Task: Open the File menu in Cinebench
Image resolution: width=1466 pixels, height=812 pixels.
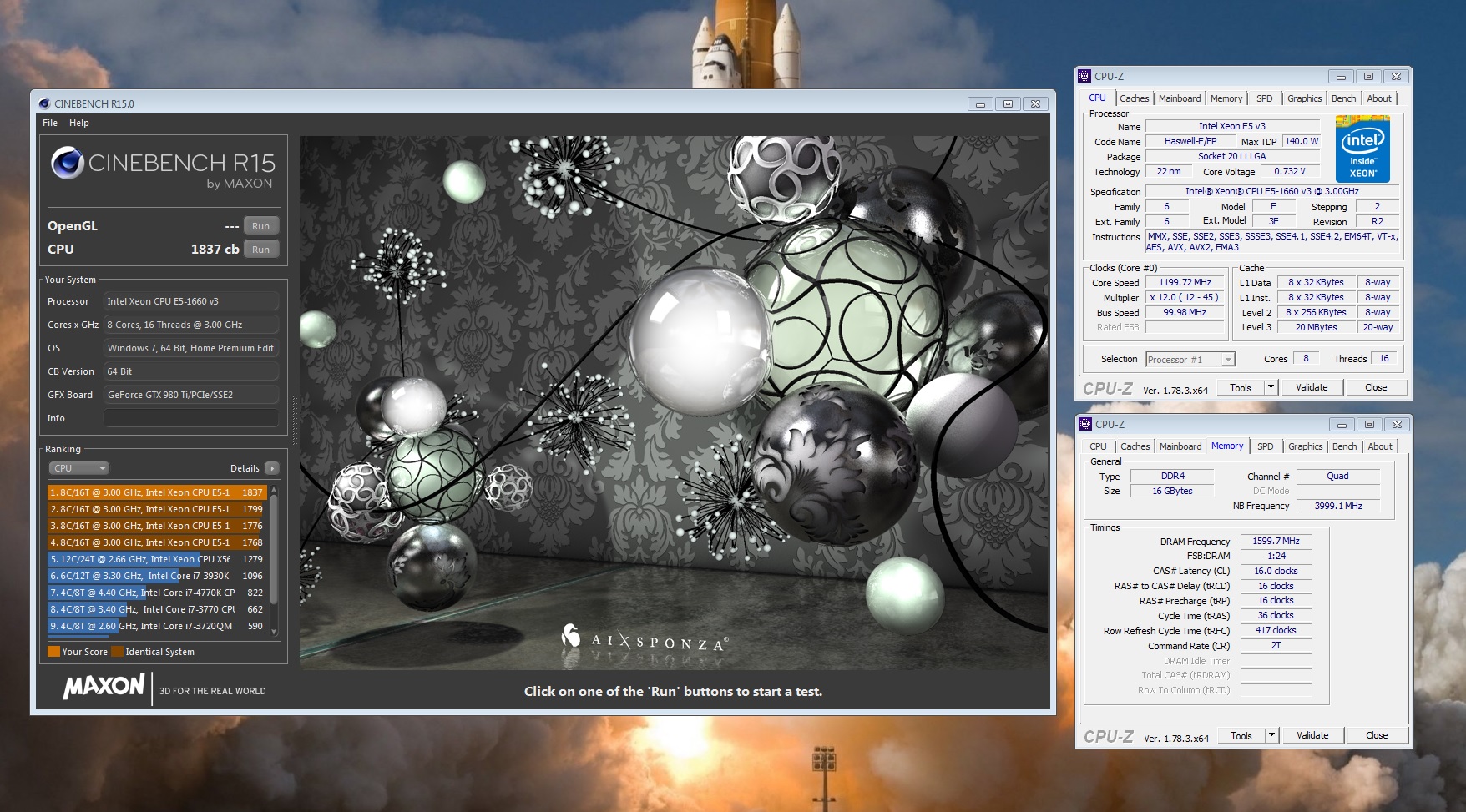Action: point(50,123)
